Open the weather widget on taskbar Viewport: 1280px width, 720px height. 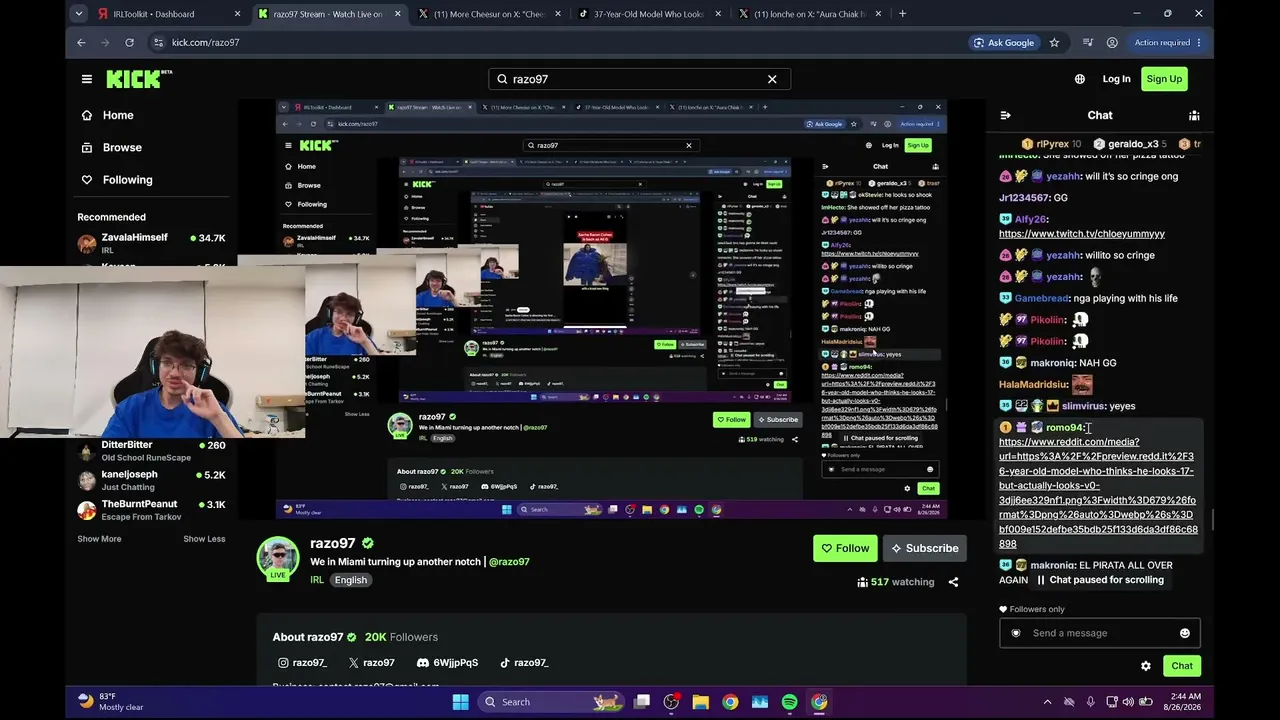[x=110, y=702]
